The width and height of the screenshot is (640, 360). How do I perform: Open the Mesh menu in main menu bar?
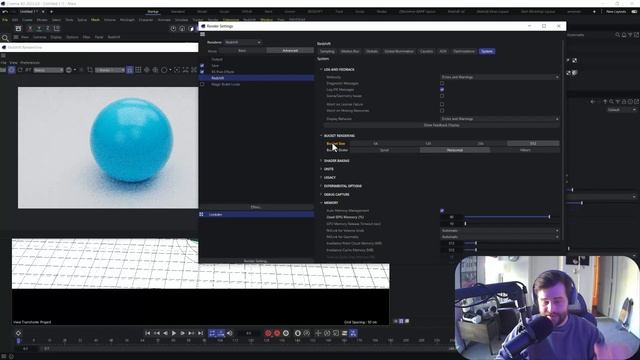95,20
